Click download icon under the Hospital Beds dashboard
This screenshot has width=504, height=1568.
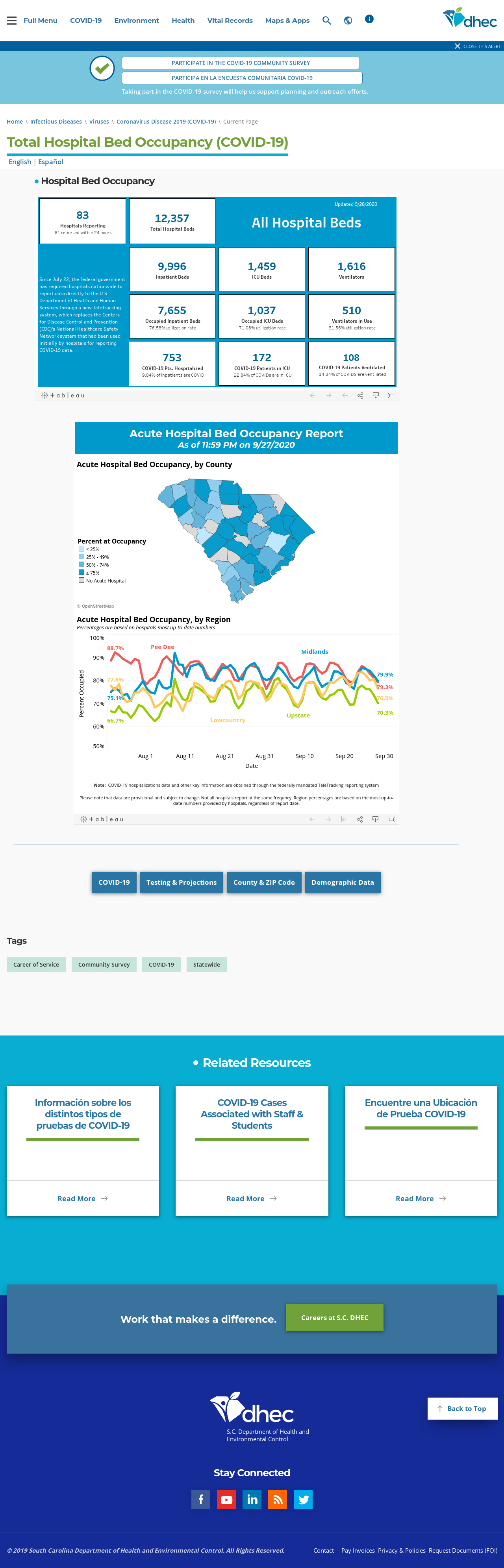click(376, 396)
